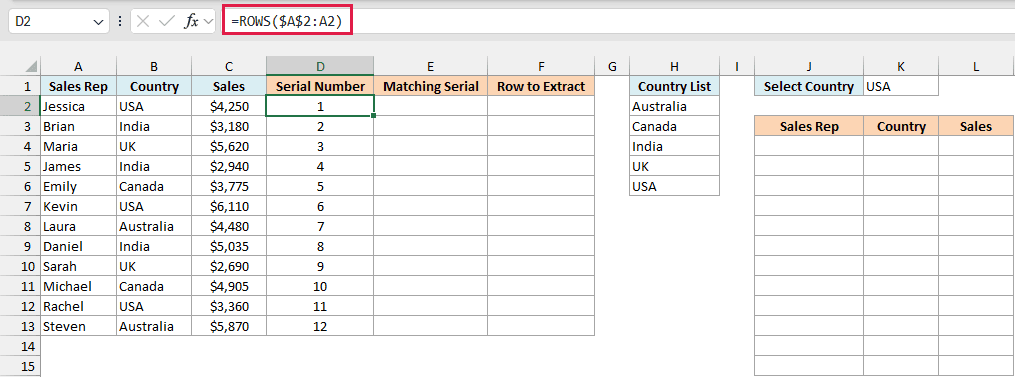
Task: Select column G header
Action: pyautogui.click(x=612, y=66)
